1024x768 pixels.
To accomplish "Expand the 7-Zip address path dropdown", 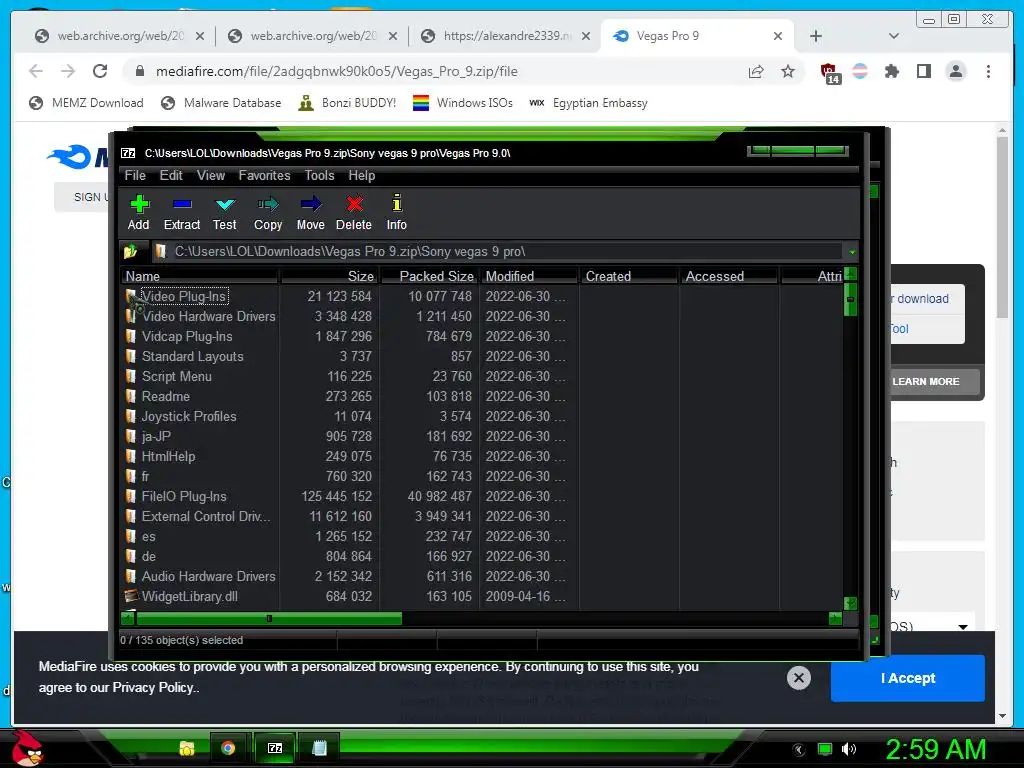I will click(852, 252).
